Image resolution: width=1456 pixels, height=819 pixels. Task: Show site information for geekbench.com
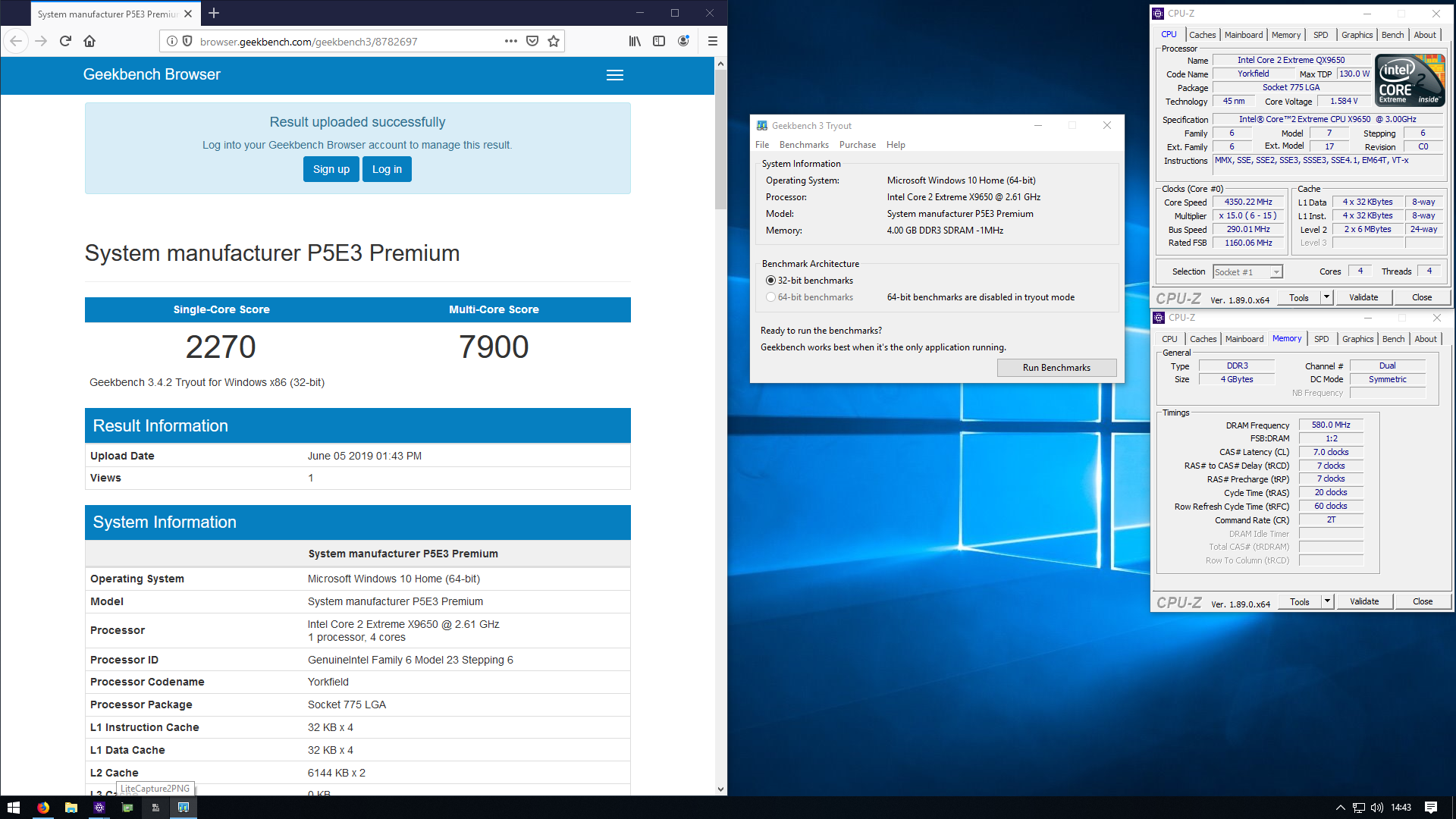coord(172,41)
